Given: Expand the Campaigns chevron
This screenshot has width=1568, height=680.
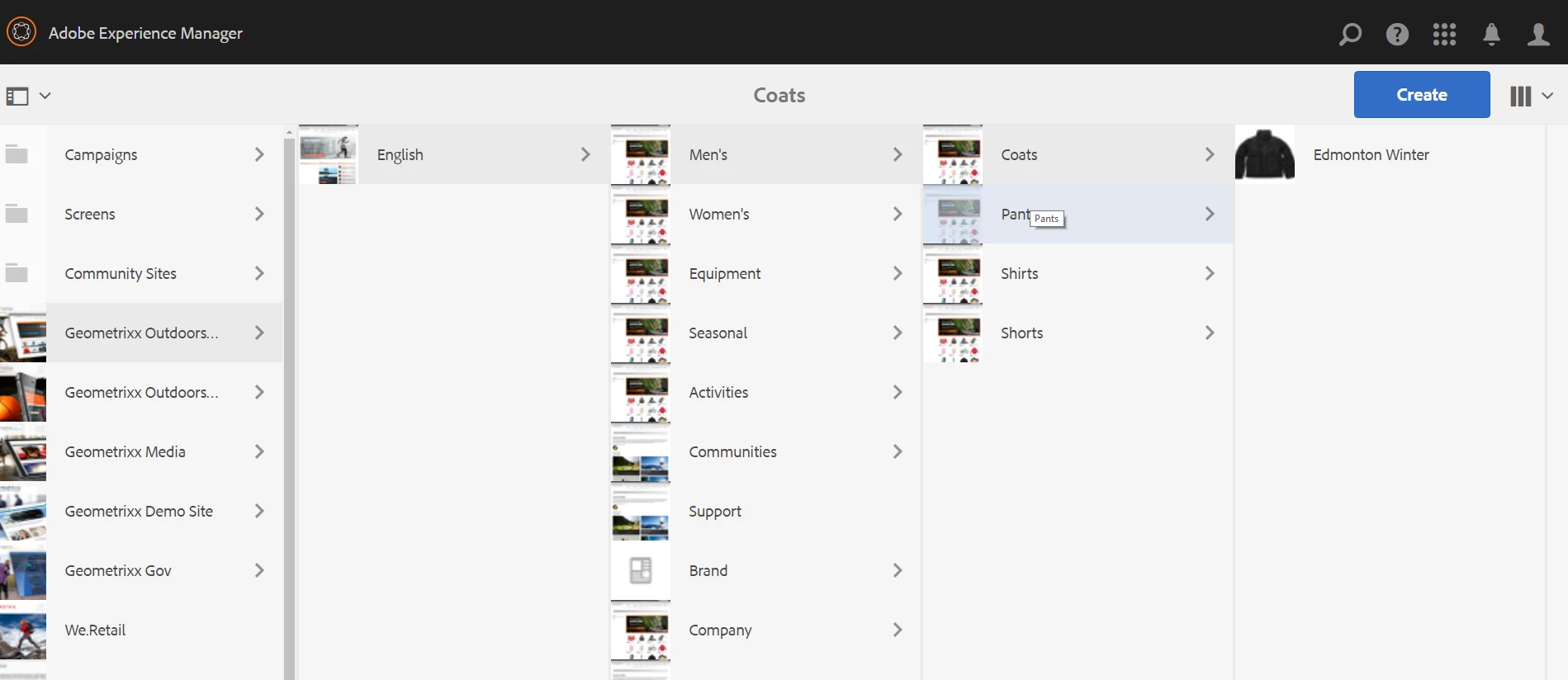Looking at the screenshot, I should (259, 154).
